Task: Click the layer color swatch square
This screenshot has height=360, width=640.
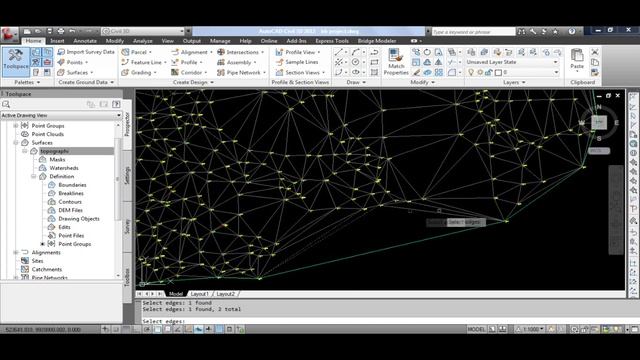Action: (x=498, y=73)
